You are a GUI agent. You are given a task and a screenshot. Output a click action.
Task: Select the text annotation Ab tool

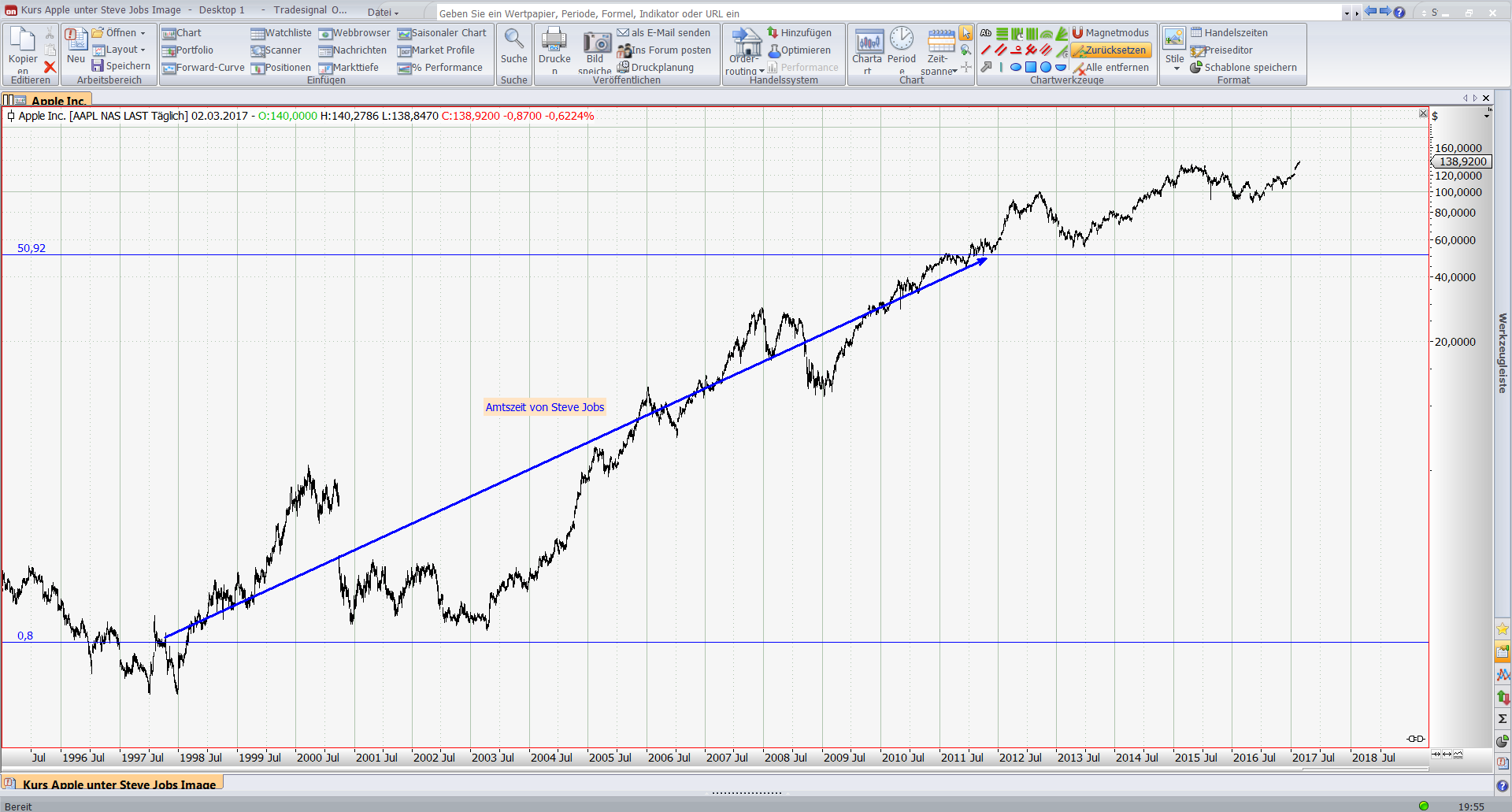986,33
